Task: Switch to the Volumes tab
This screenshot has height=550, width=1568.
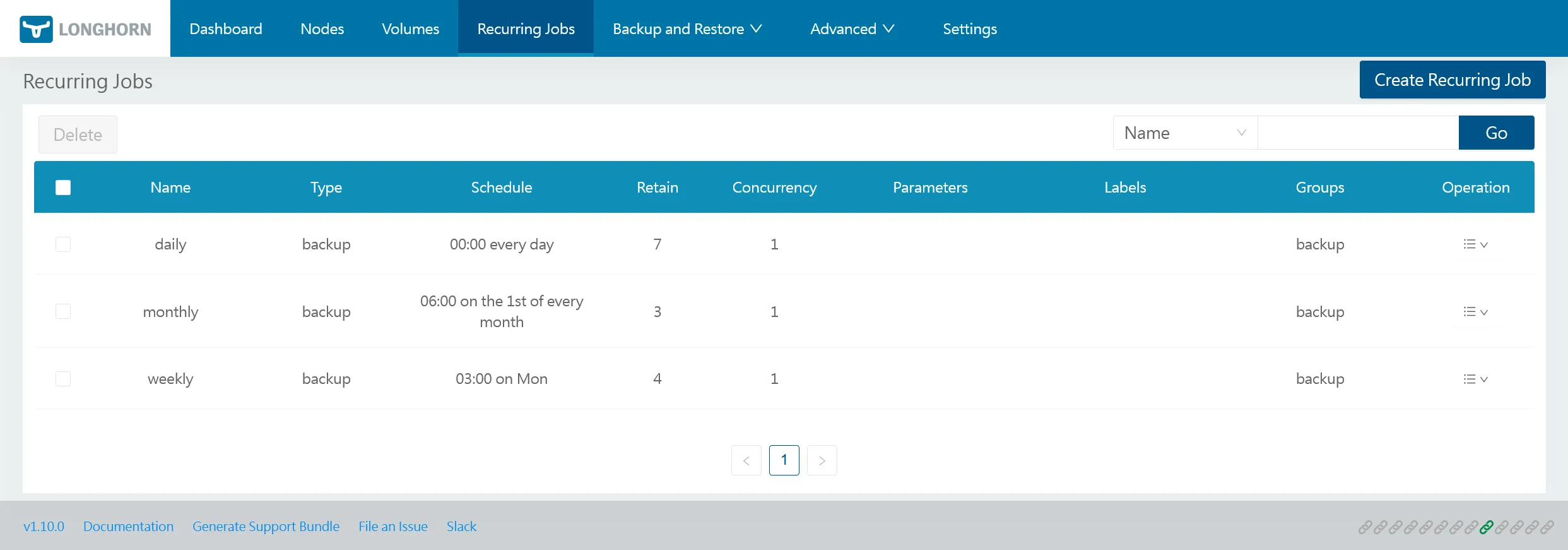Action: (410, 29)
